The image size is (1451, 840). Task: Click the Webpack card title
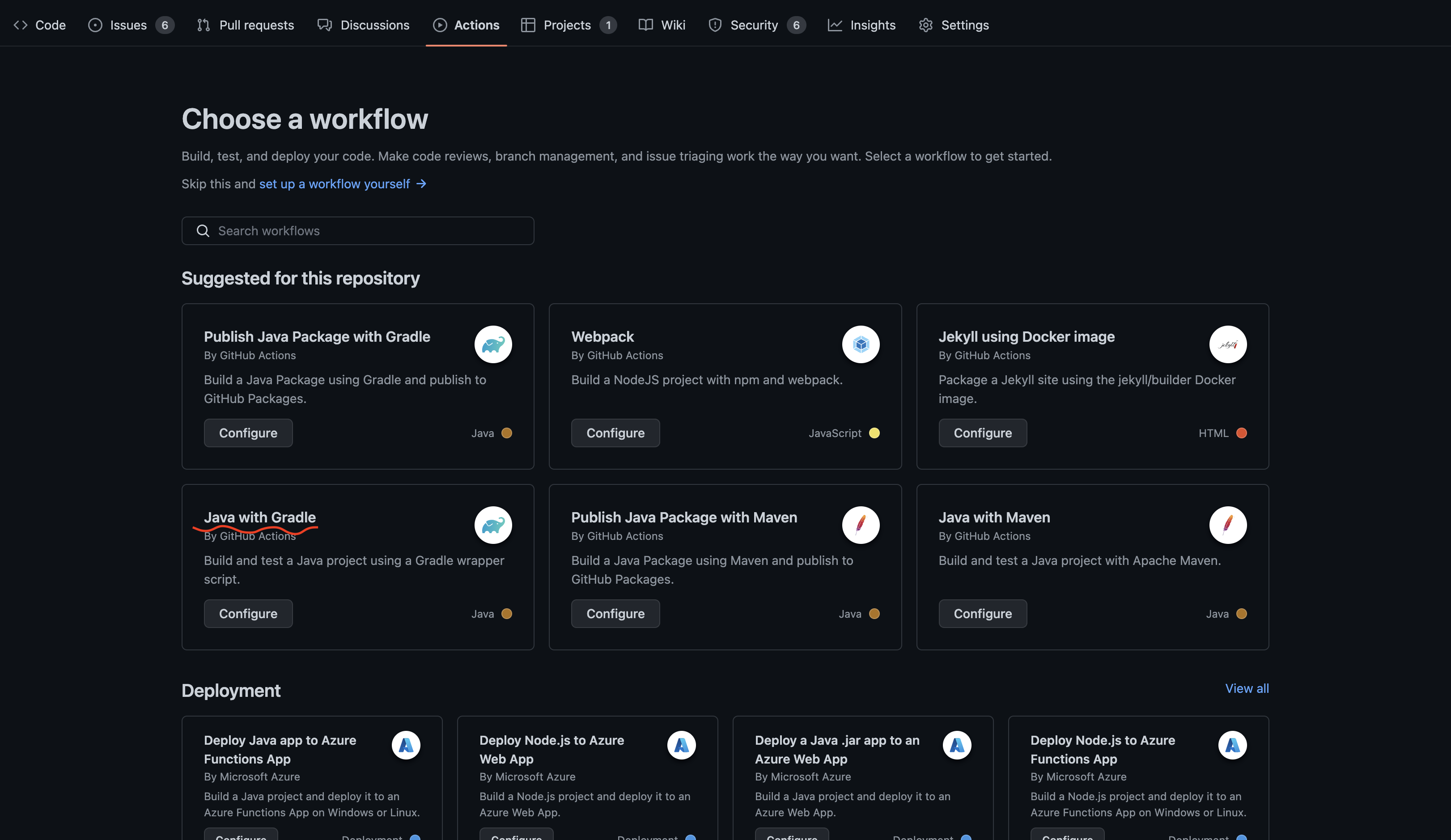602,337
